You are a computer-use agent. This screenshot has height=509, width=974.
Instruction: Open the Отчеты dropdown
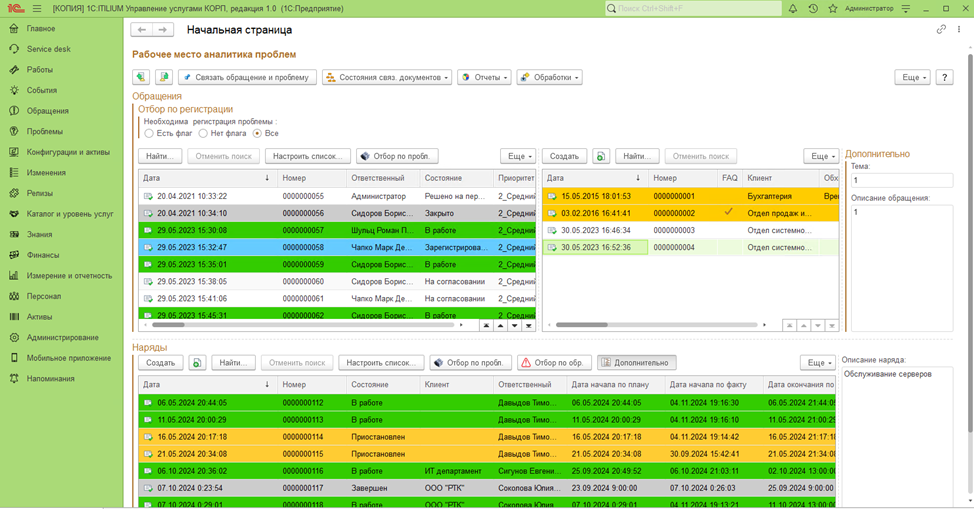[485, 77]
